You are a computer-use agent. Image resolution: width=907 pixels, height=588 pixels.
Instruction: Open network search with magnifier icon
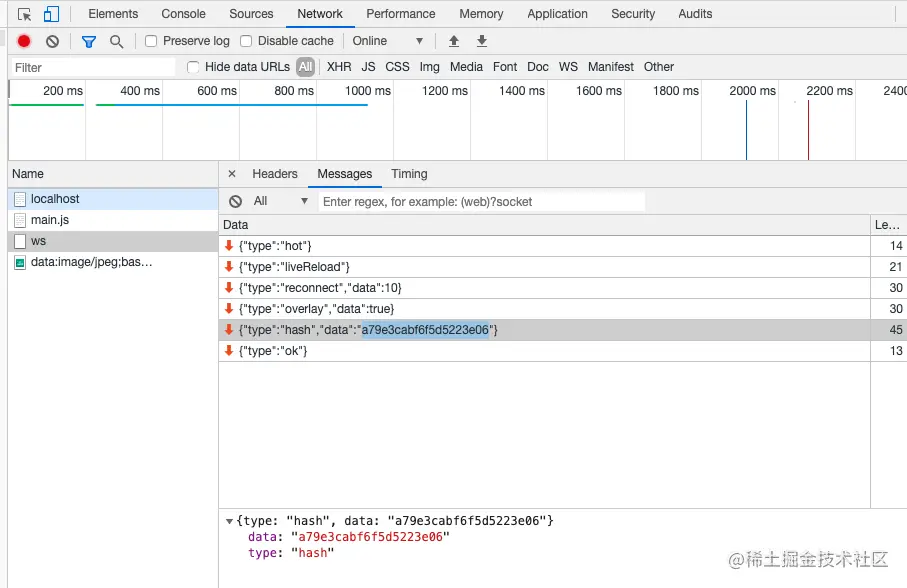[x=116, y=42]
